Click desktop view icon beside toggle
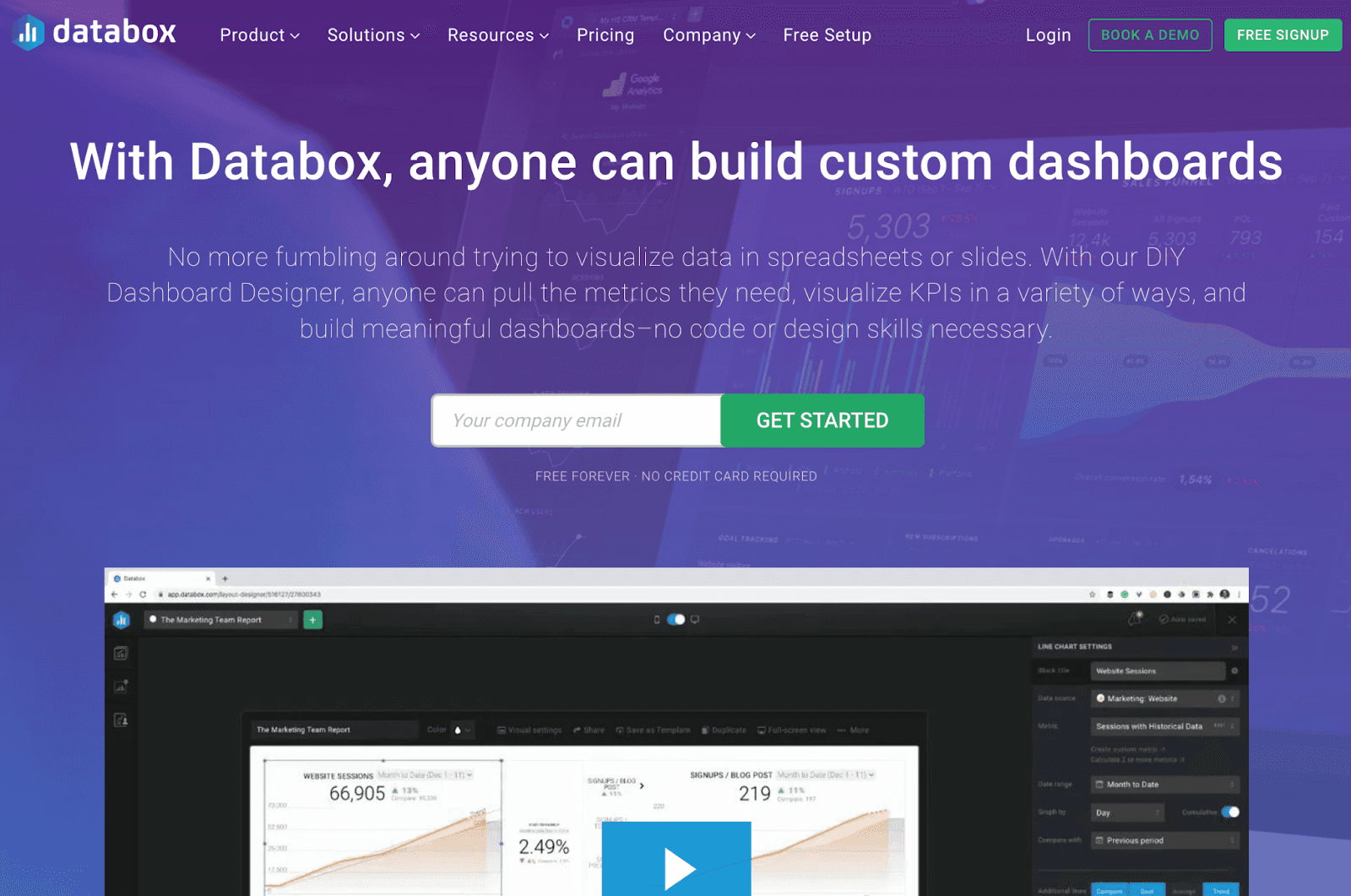 coord(695,620)
